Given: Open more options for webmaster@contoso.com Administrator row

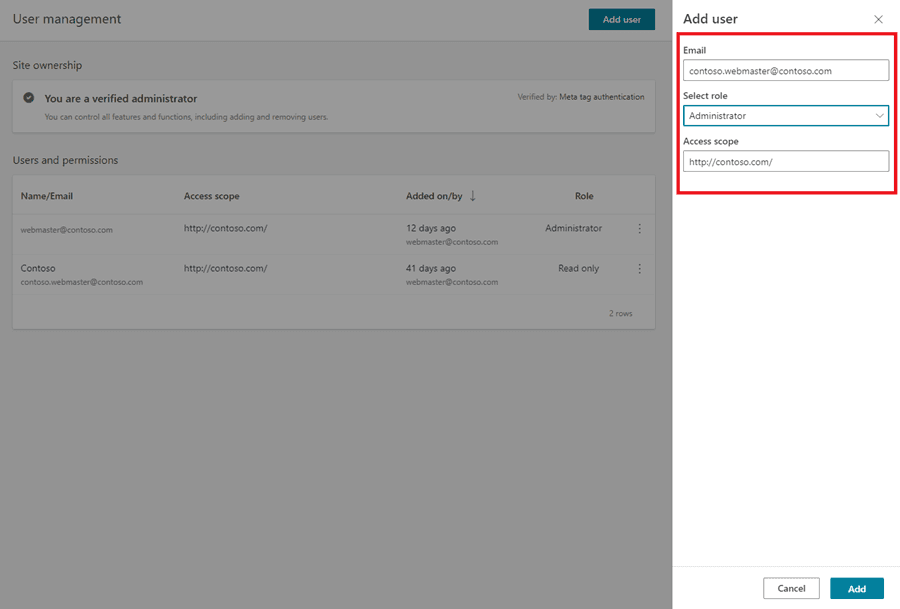Looking at the screenshot, I should coord(639,228).
